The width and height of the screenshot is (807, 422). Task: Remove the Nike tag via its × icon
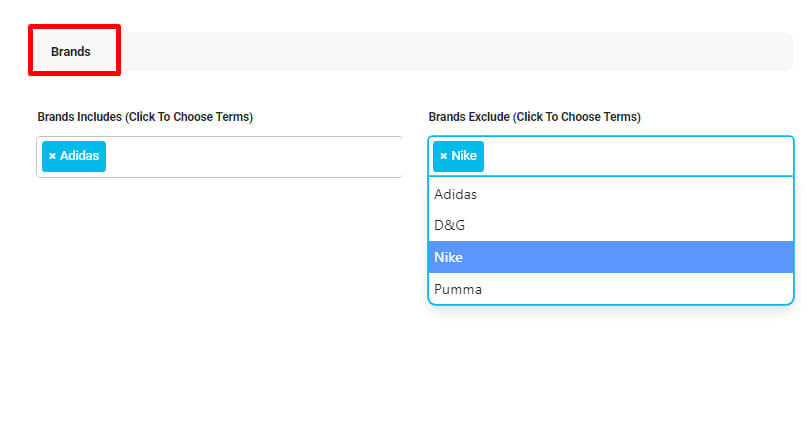click(x=444, y=156)
